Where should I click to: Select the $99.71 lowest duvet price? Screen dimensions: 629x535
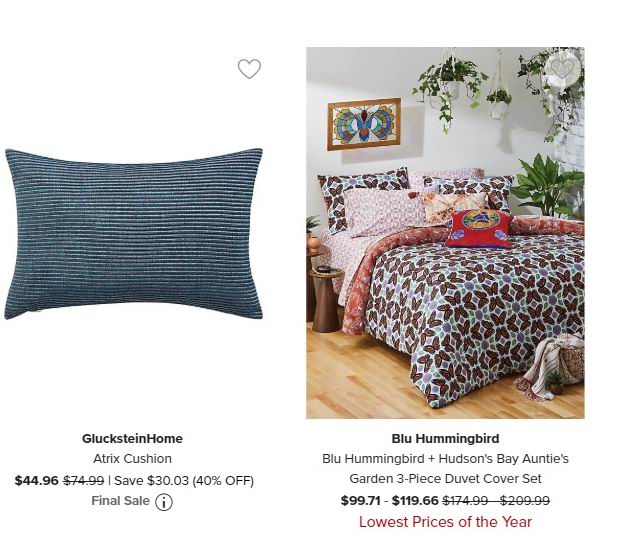pyautogui.click(x=361, y=500)
